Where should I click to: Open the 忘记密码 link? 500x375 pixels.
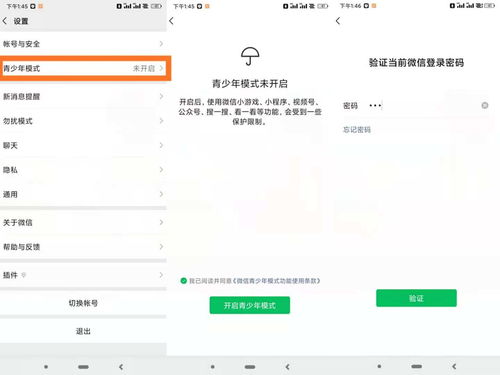(x=357, y=130)
